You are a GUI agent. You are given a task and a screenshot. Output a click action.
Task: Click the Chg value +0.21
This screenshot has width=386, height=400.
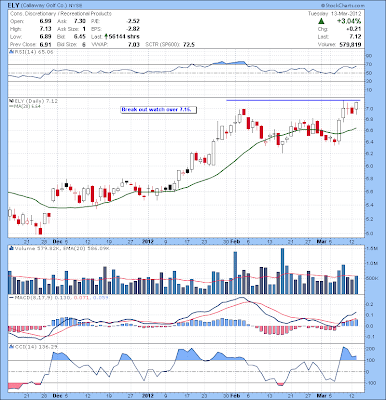355,29
